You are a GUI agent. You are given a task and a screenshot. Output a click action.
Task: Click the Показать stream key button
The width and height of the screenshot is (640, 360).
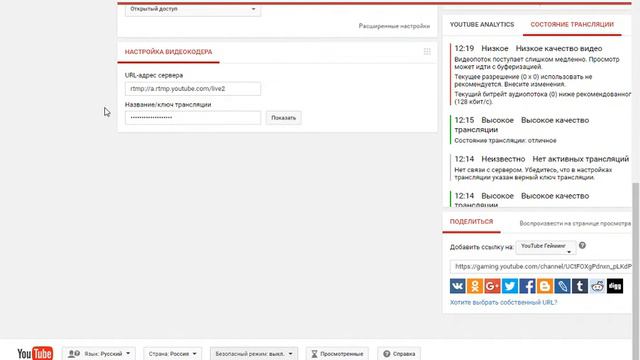(284, 118)
